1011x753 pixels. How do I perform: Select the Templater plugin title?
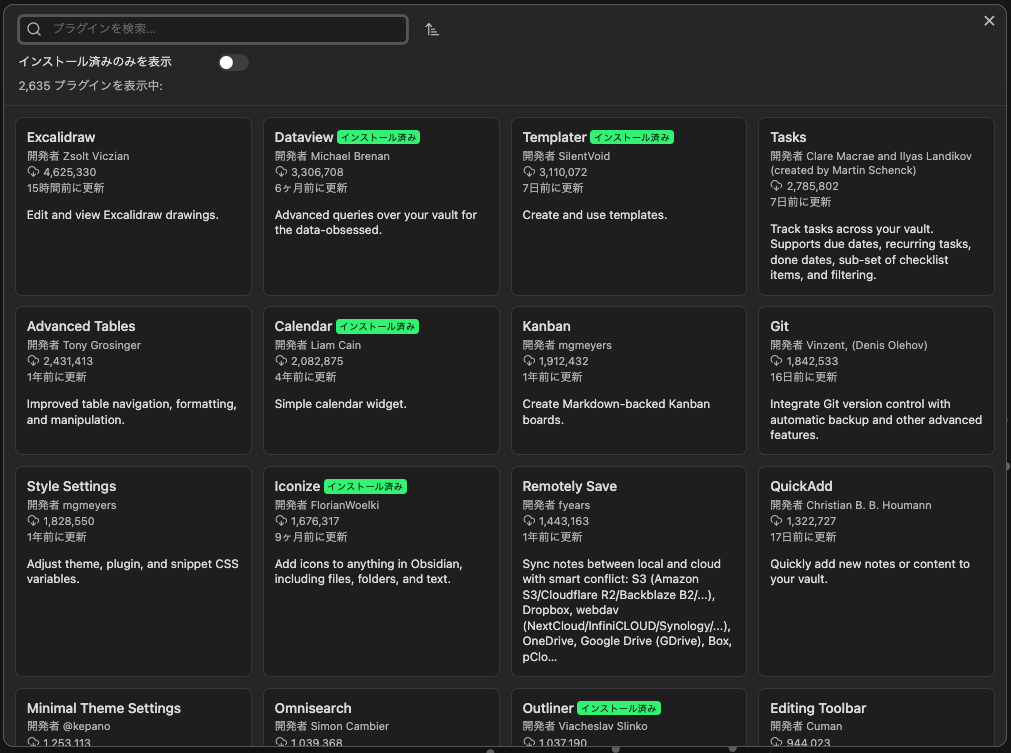[x=554, y=137]
